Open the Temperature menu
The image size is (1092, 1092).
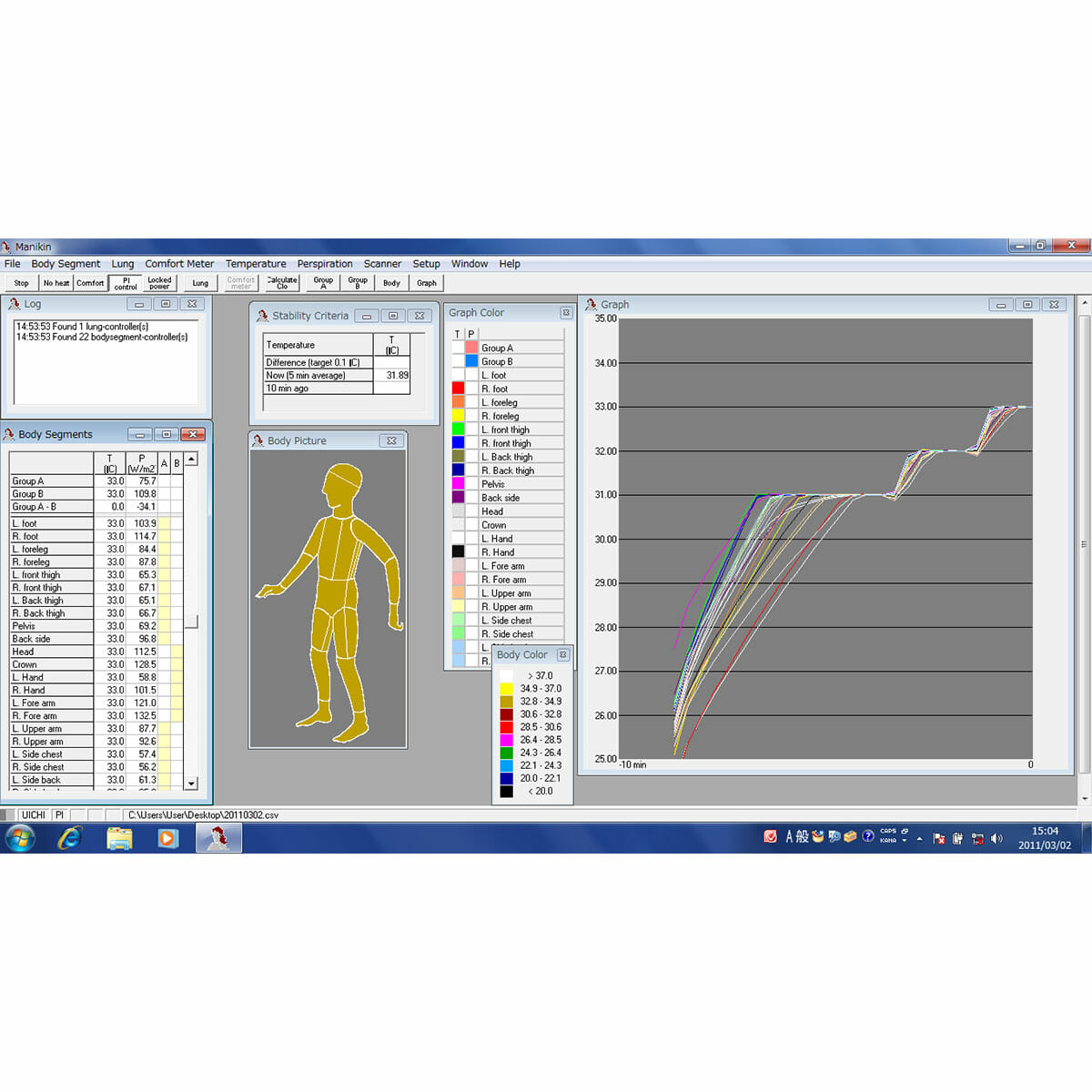[256, 264]
